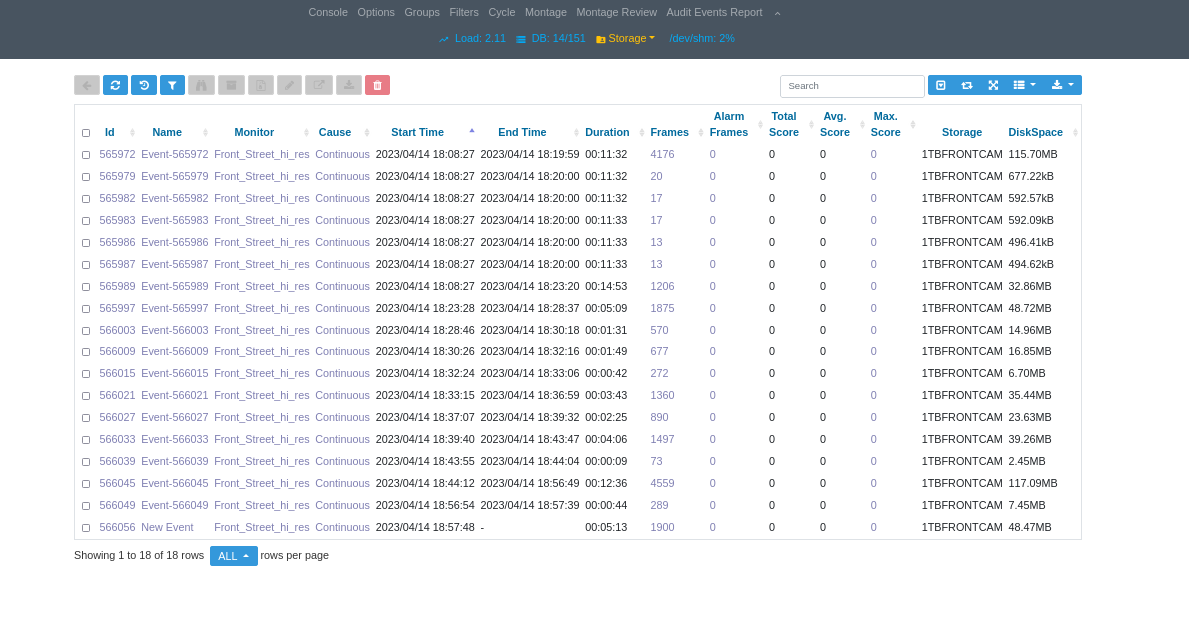This screenshot has height=628, width=1189.
Task: Refresh the events table
Action: point(115,85)
